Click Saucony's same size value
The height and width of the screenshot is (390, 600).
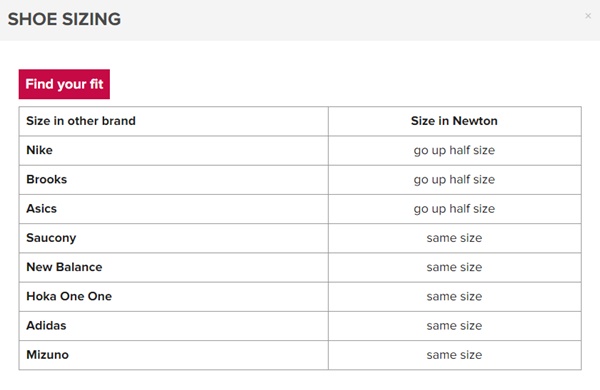(454, 238)
